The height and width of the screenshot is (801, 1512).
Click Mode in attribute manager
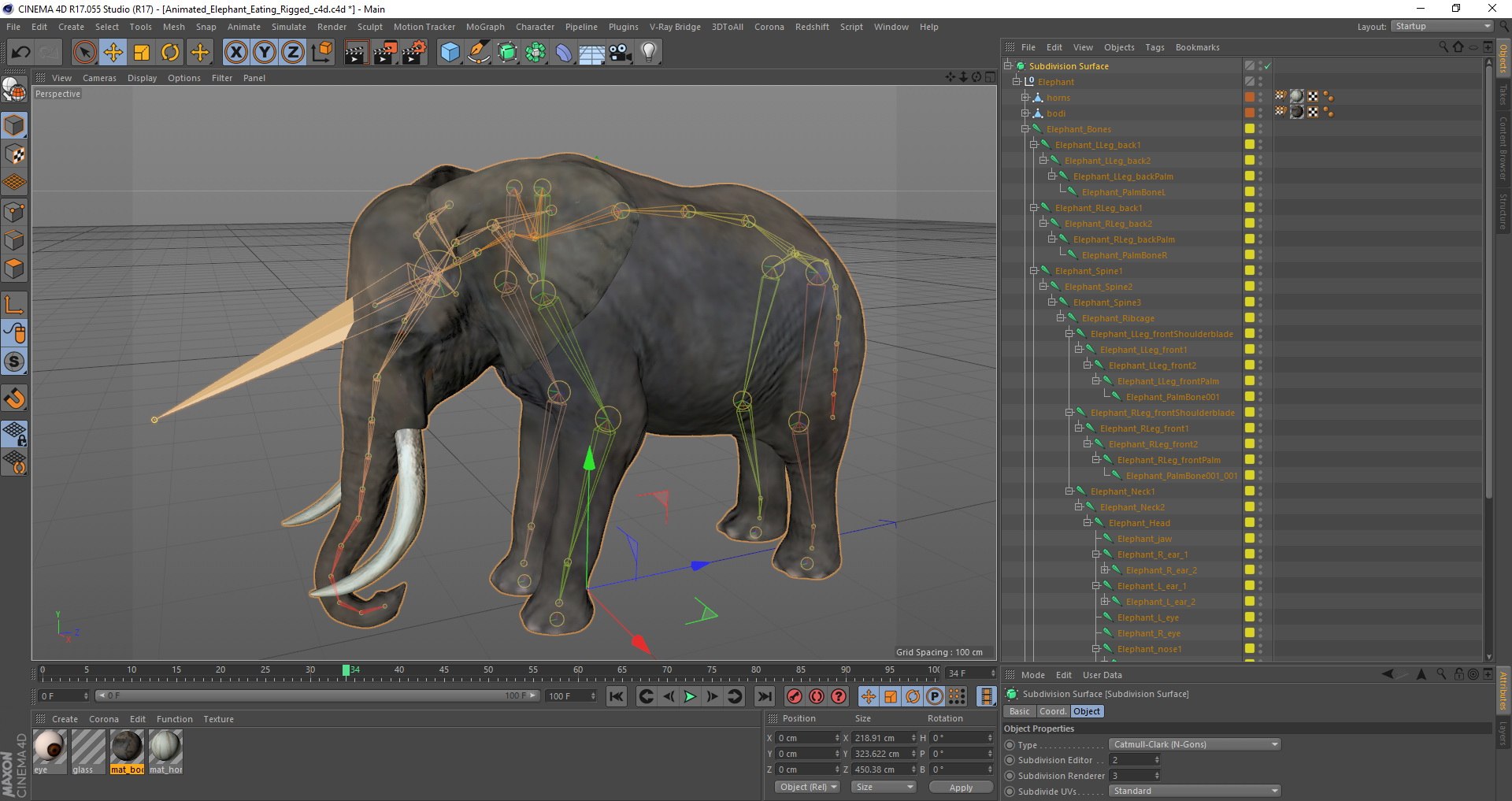1032,675
